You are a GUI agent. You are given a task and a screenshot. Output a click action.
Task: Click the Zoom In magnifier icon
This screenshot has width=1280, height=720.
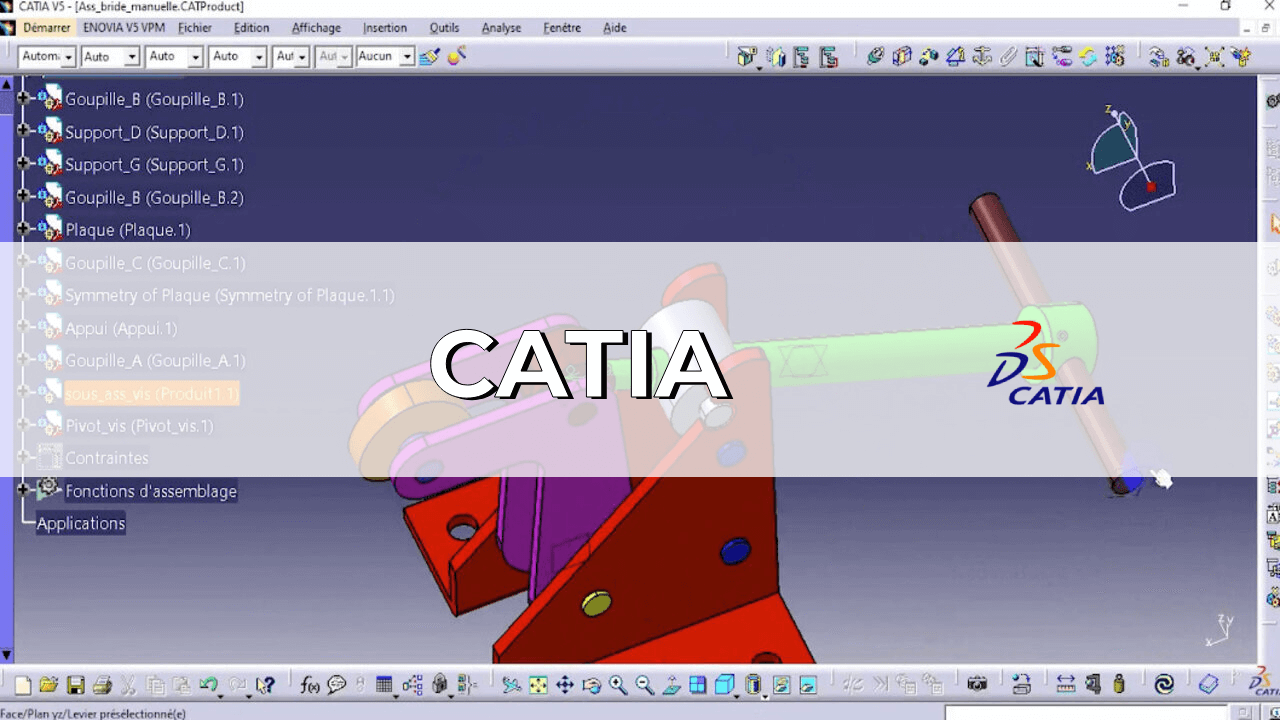(x=618, y=685)
